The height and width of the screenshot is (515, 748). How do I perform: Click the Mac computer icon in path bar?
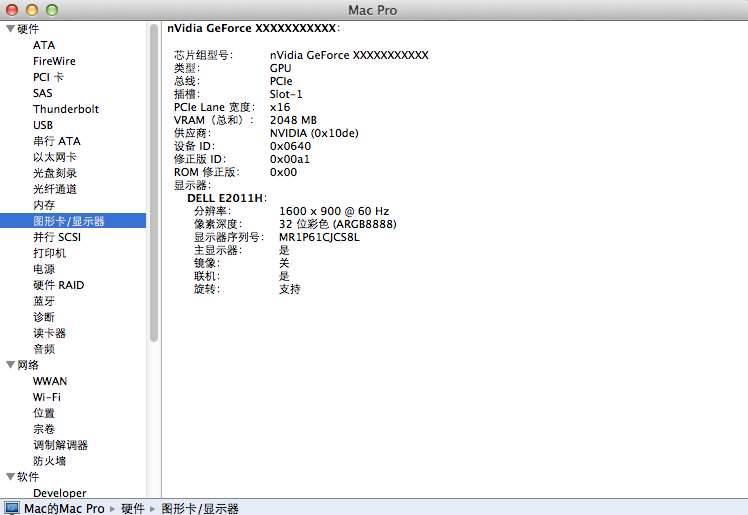click(12, 508)
